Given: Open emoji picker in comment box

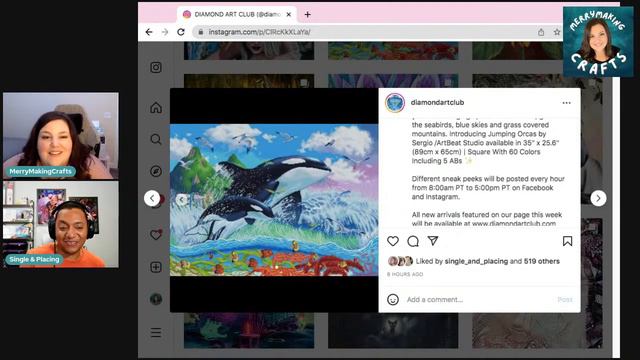Looking at the screenshot, I should pos(393,300).
